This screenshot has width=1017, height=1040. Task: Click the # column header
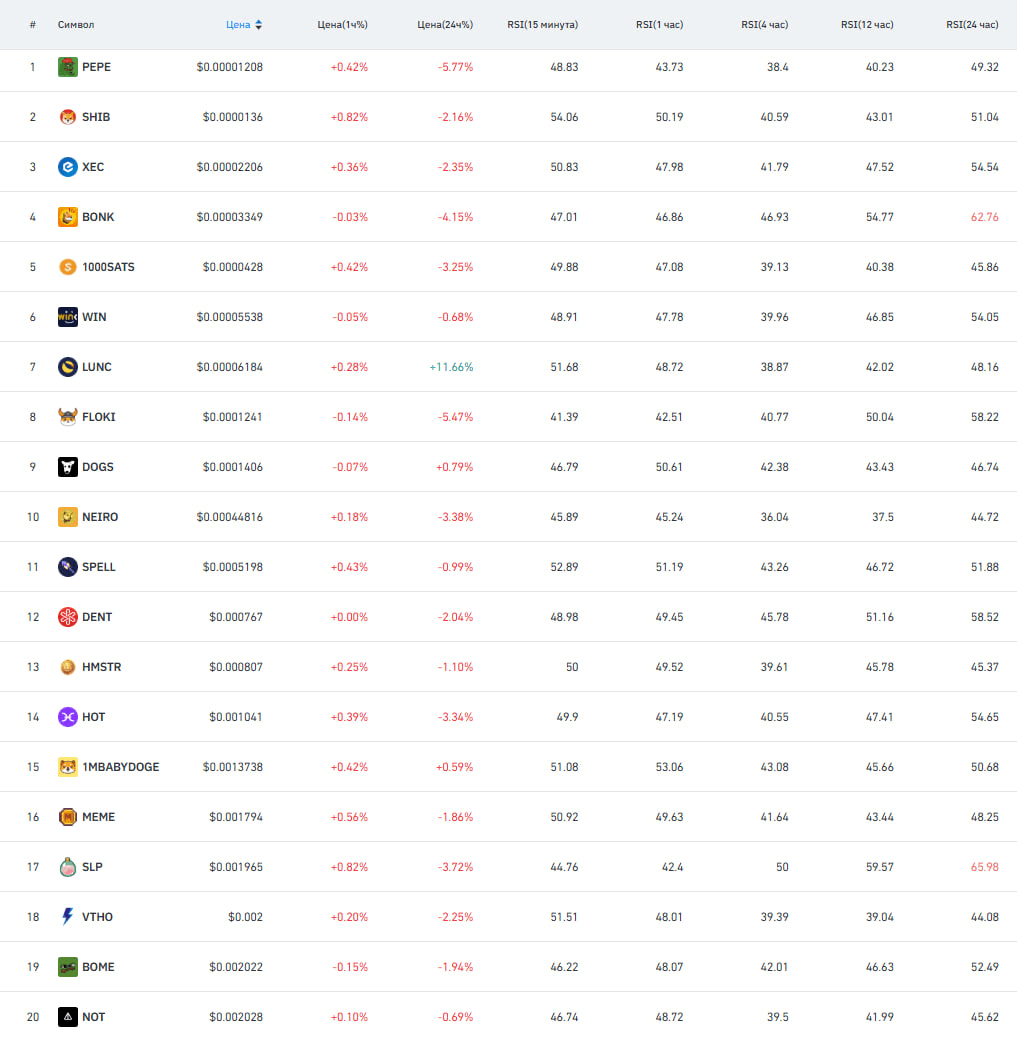[x=33, y=25]
